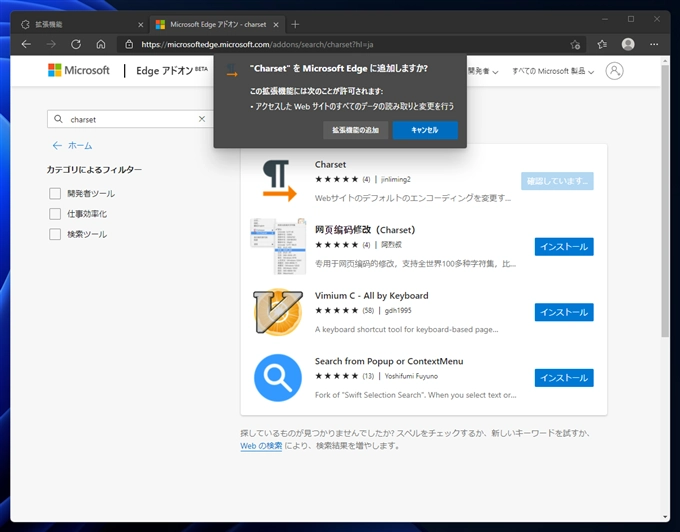
Task: Click the Vimium C extension icon
Action: 278,312
